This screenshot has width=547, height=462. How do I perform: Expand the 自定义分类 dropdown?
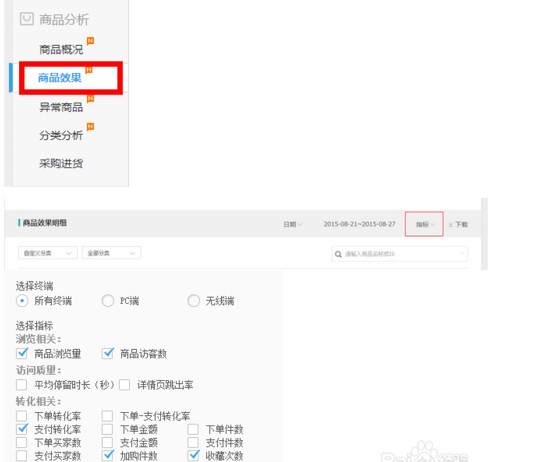47,253
